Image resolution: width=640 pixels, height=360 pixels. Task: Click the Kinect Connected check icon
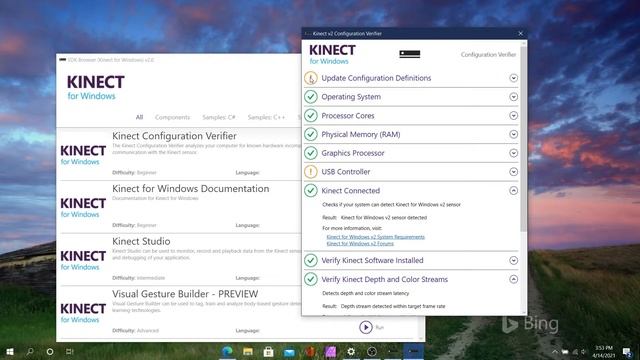point(311,191)
